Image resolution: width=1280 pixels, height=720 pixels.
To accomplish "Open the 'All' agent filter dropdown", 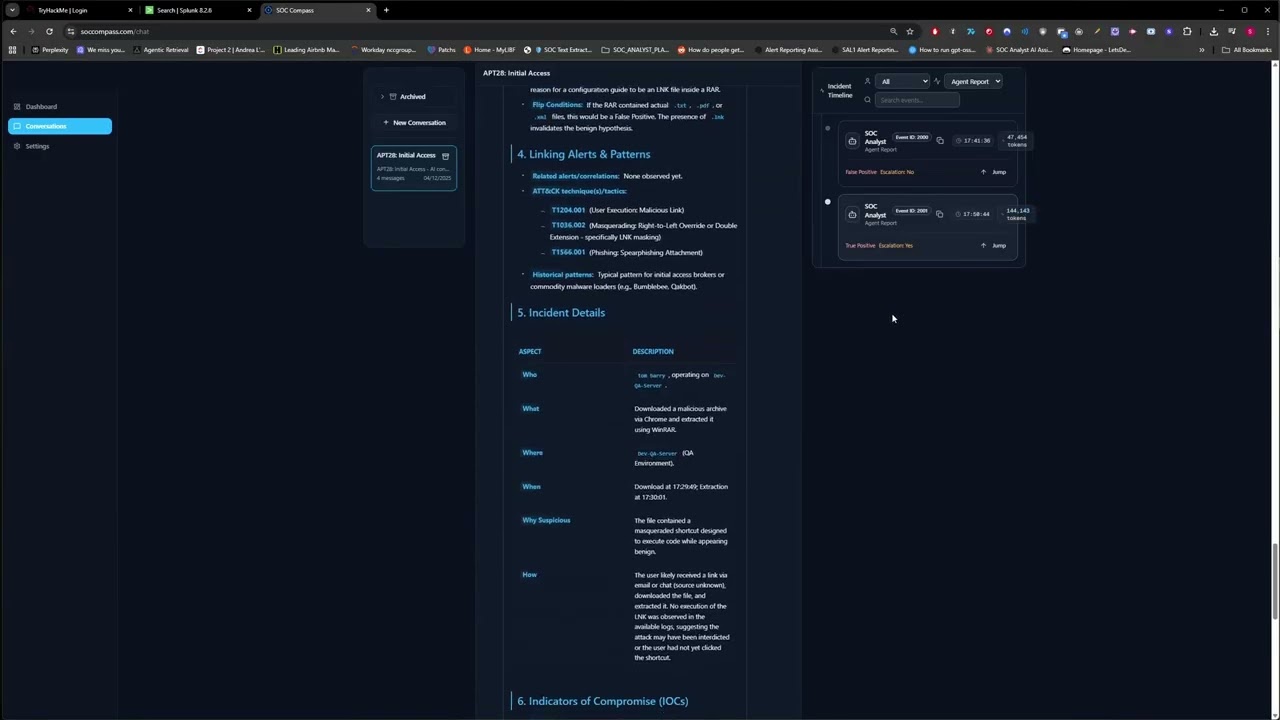I will [x=903, y=81].
